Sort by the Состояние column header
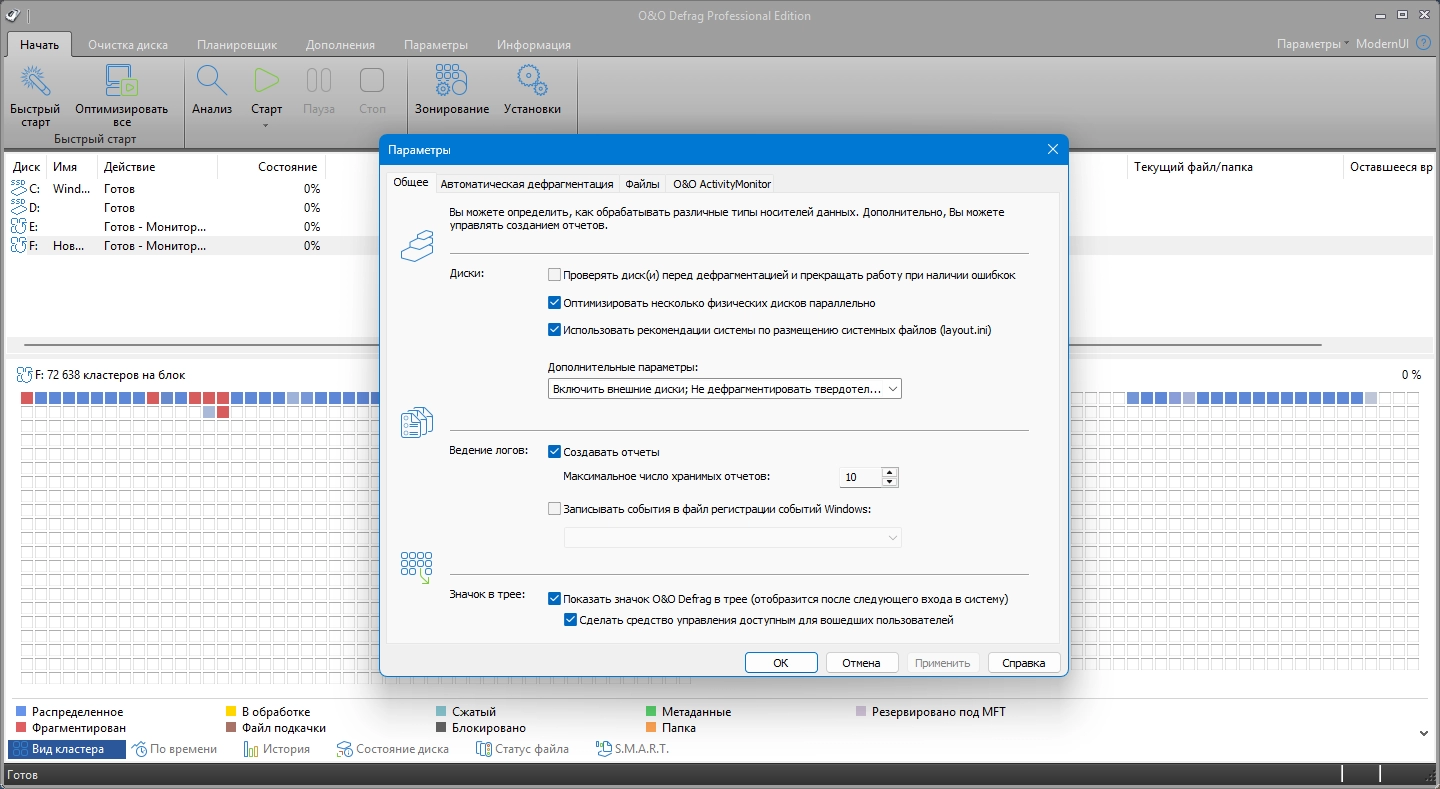The image size is (1440, 789). tap(272, 167)
